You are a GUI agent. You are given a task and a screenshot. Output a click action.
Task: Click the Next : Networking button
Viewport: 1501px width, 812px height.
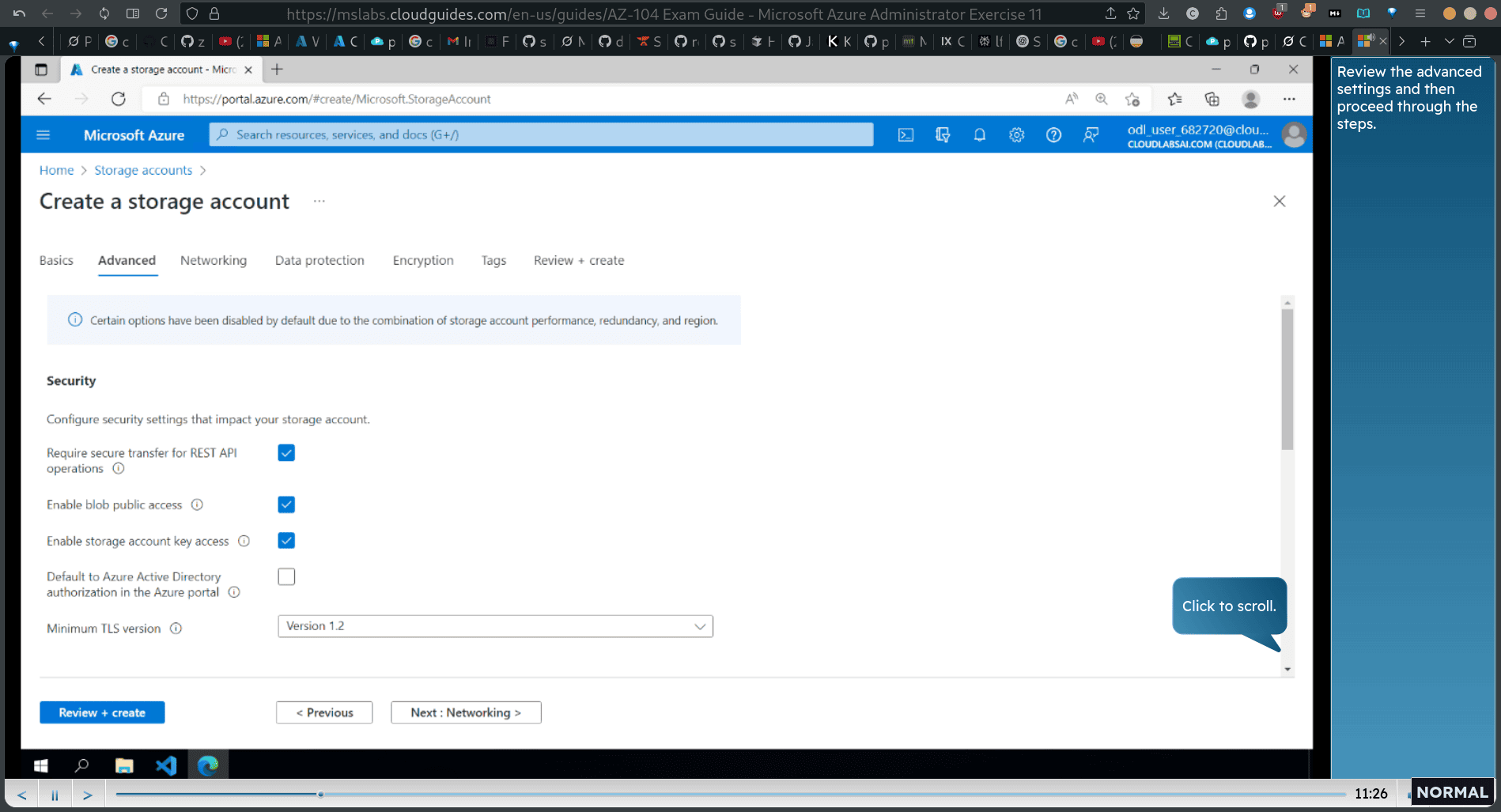point(466,712)
